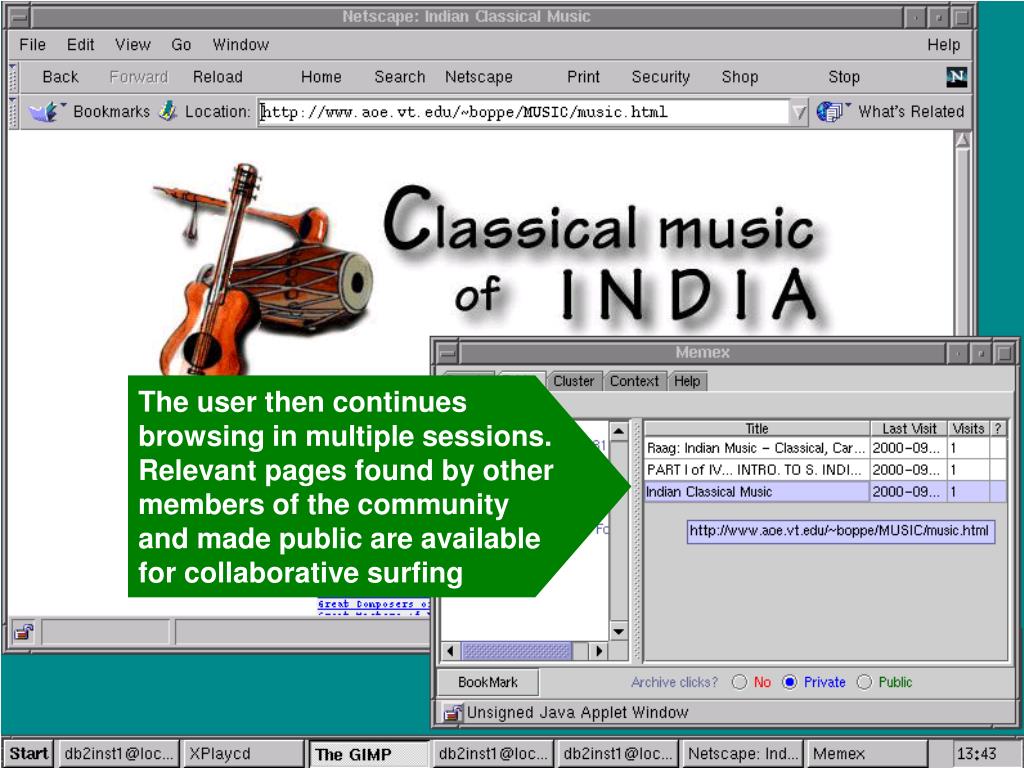Click the Great Composers link on the page

pyautogui.click(x=374, y=604)
